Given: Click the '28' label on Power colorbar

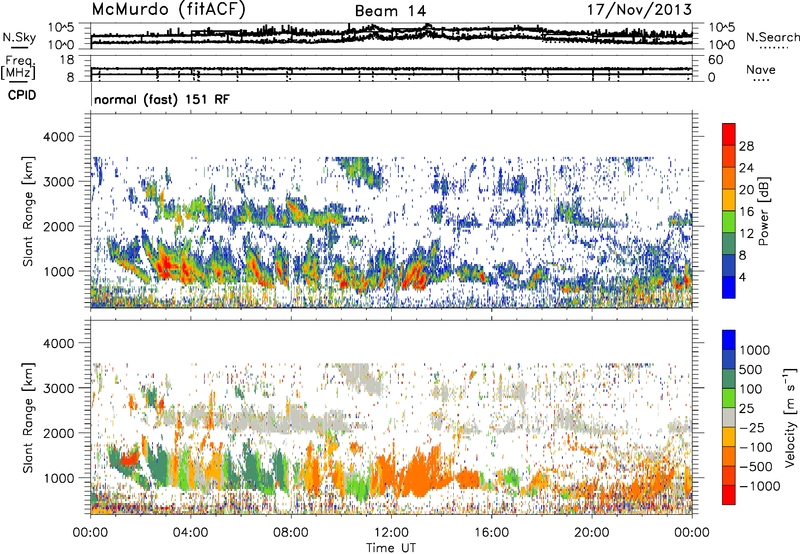Looking at the screenshot, I should [746, 146].
